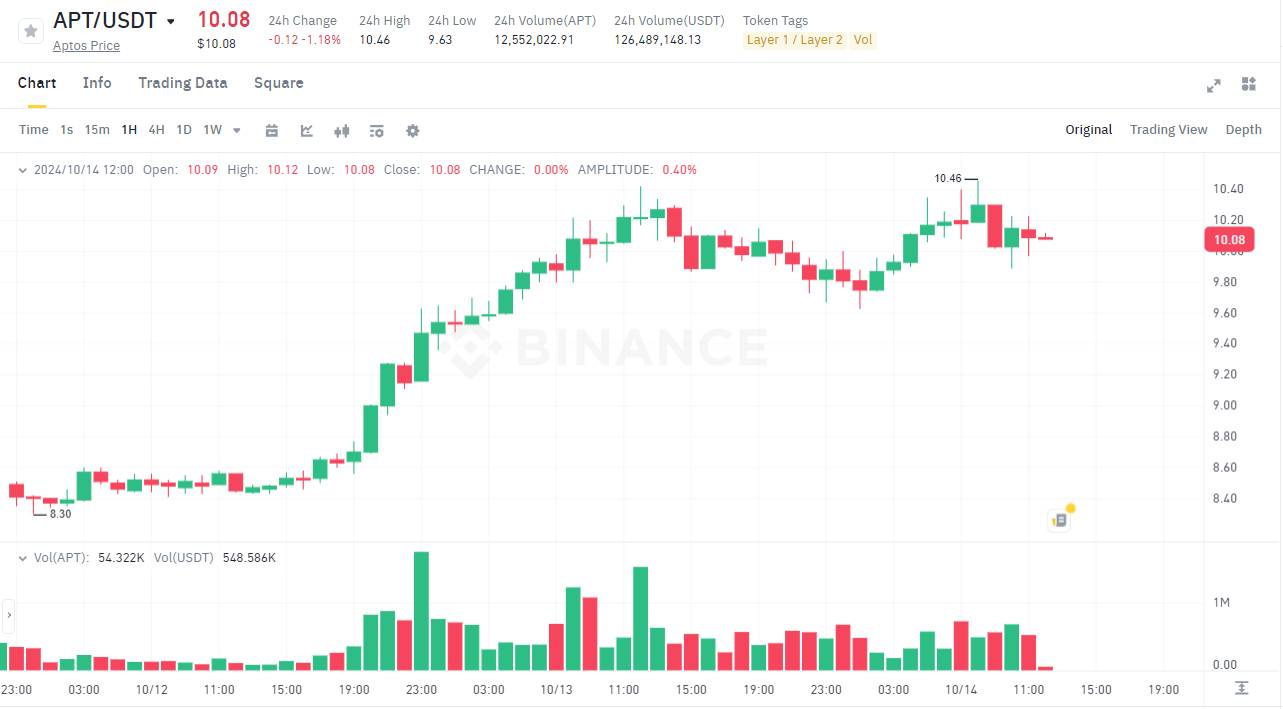Click the Vol token tag
1283x709 pixels.
[x=863, y=40]
